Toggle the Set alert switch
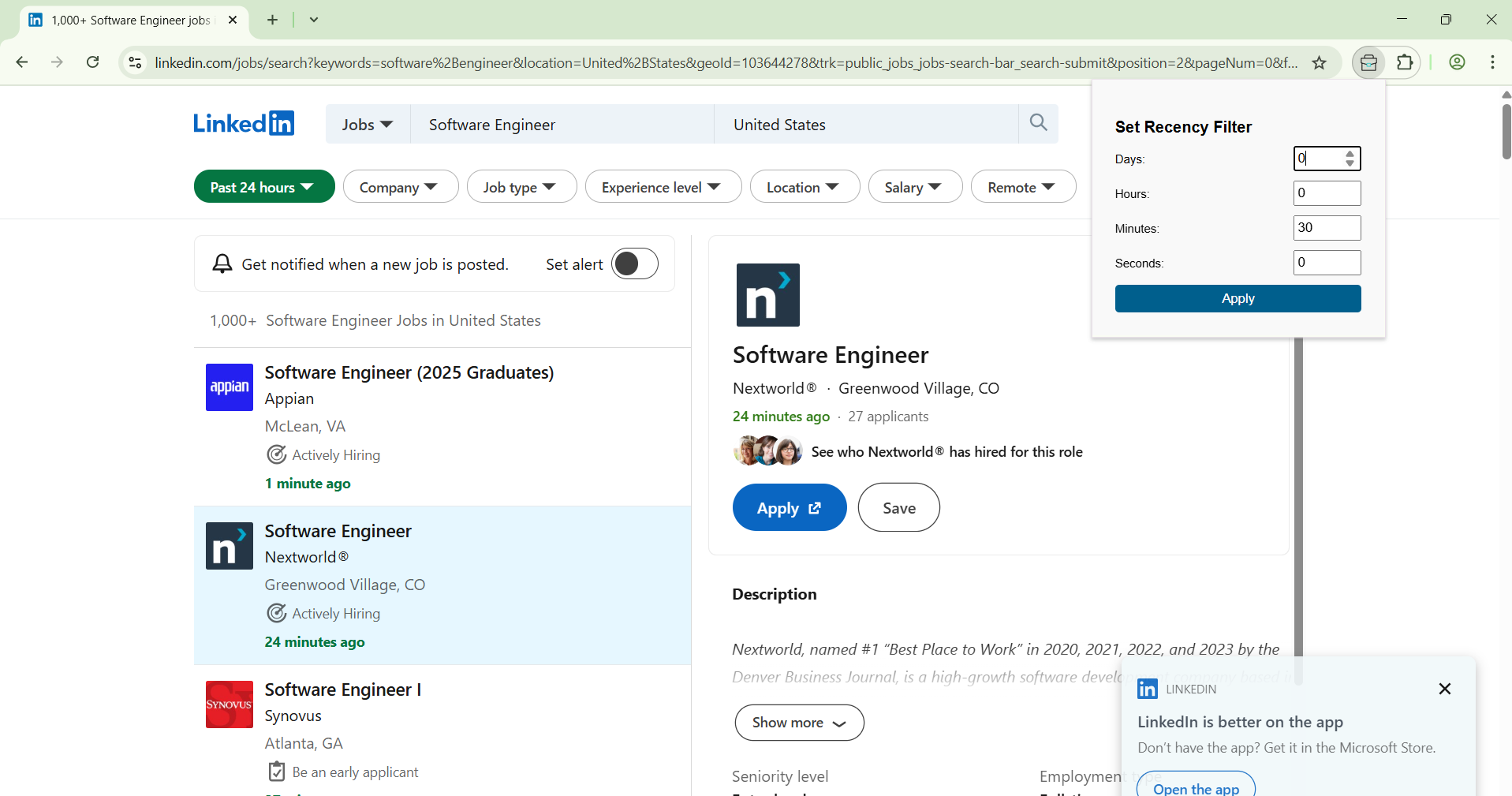1512x796 pixels. click(634, 263)
